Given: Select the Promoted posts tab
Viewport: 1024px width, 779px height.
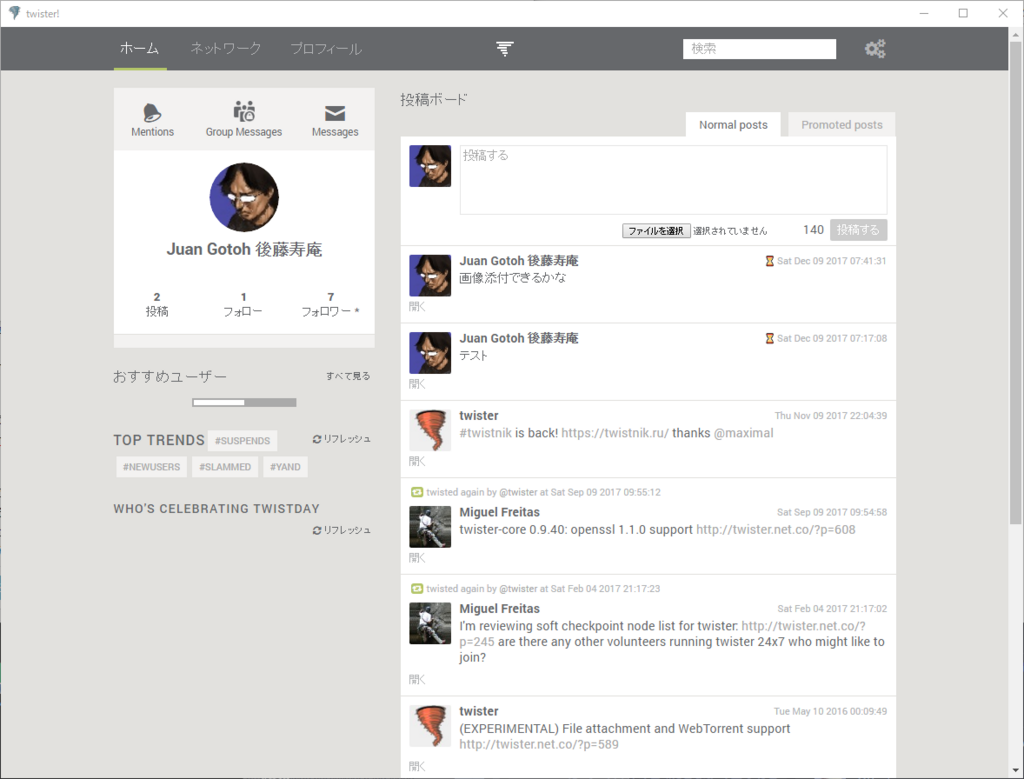Looking at the screenshot, I should pyautogui.click(x=841, y=125).
